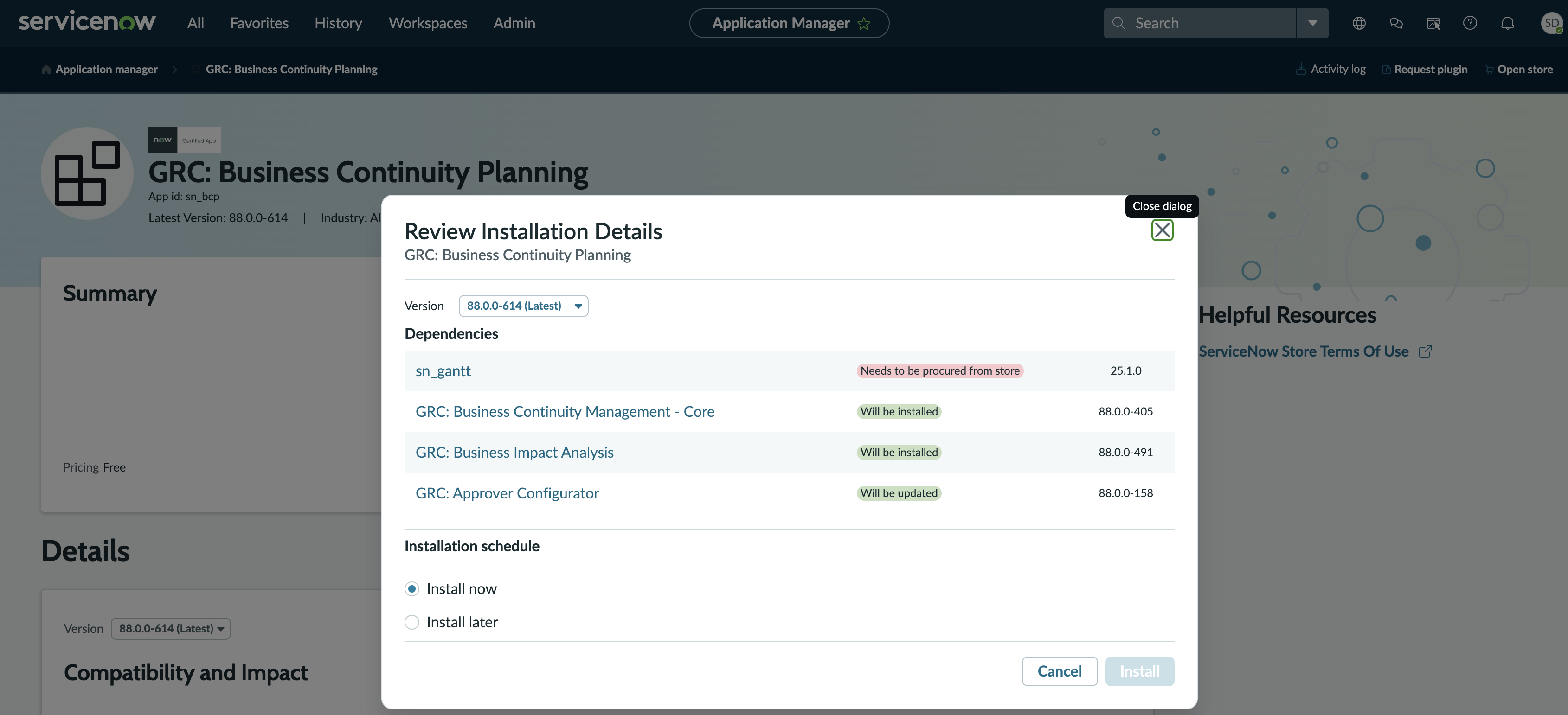Click the 'Will be updated' status badge
1568x715 pixels.
(x=899, y=493)
